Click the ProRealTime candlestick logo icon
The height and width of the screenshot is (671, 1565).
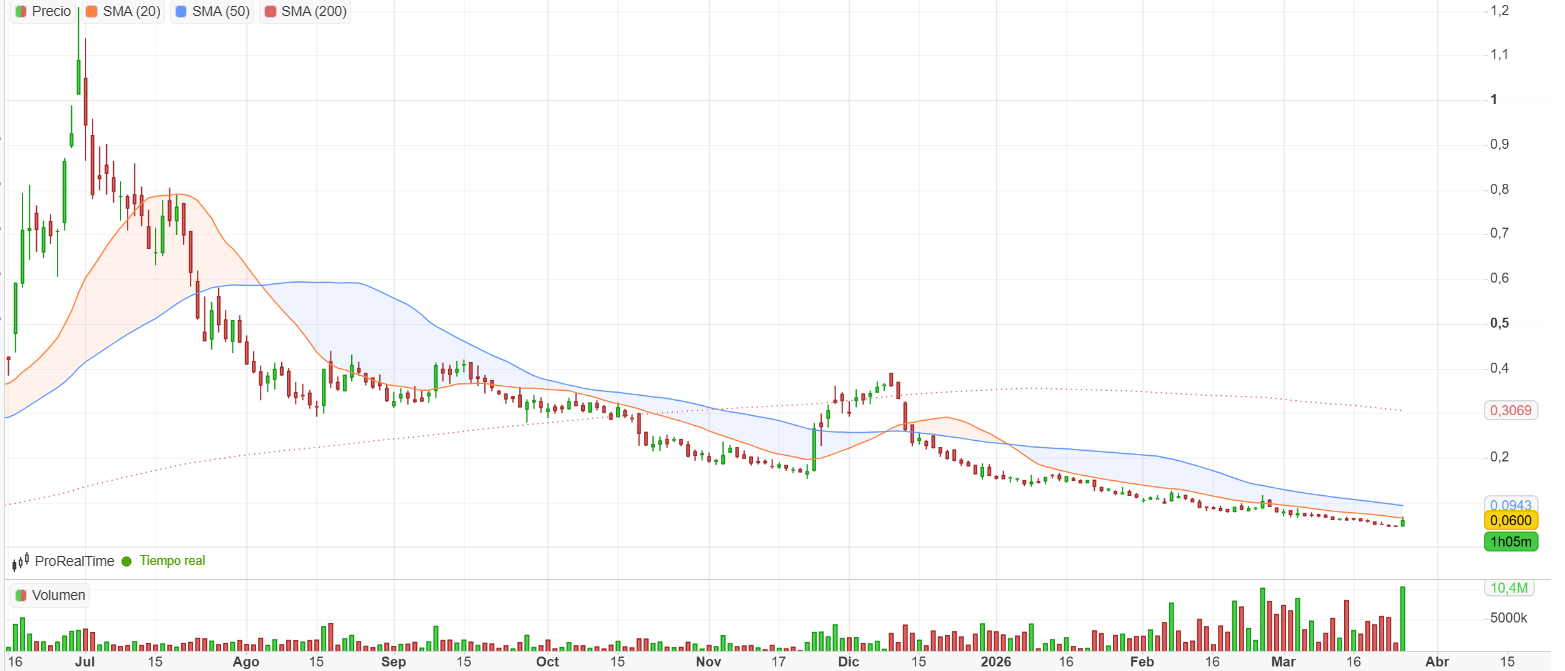[x=20, y=562]
